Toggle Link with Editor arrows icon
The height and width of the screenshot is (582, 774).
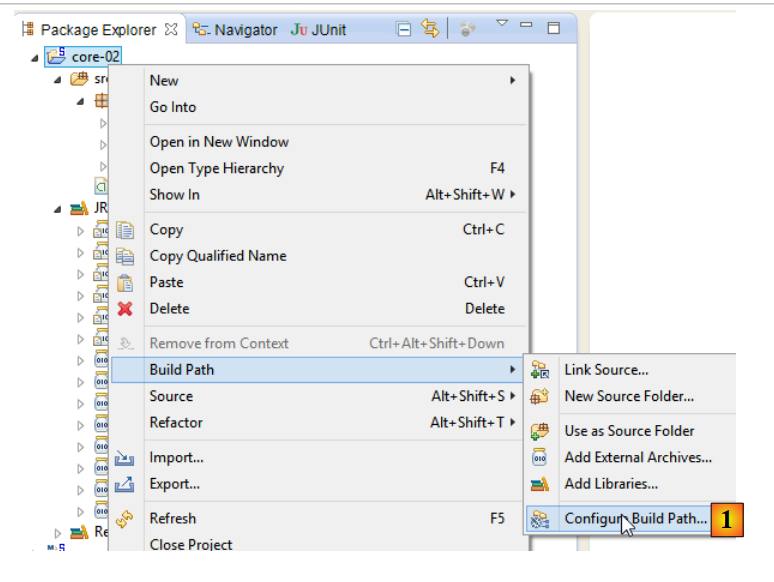[x=430, y=29]
